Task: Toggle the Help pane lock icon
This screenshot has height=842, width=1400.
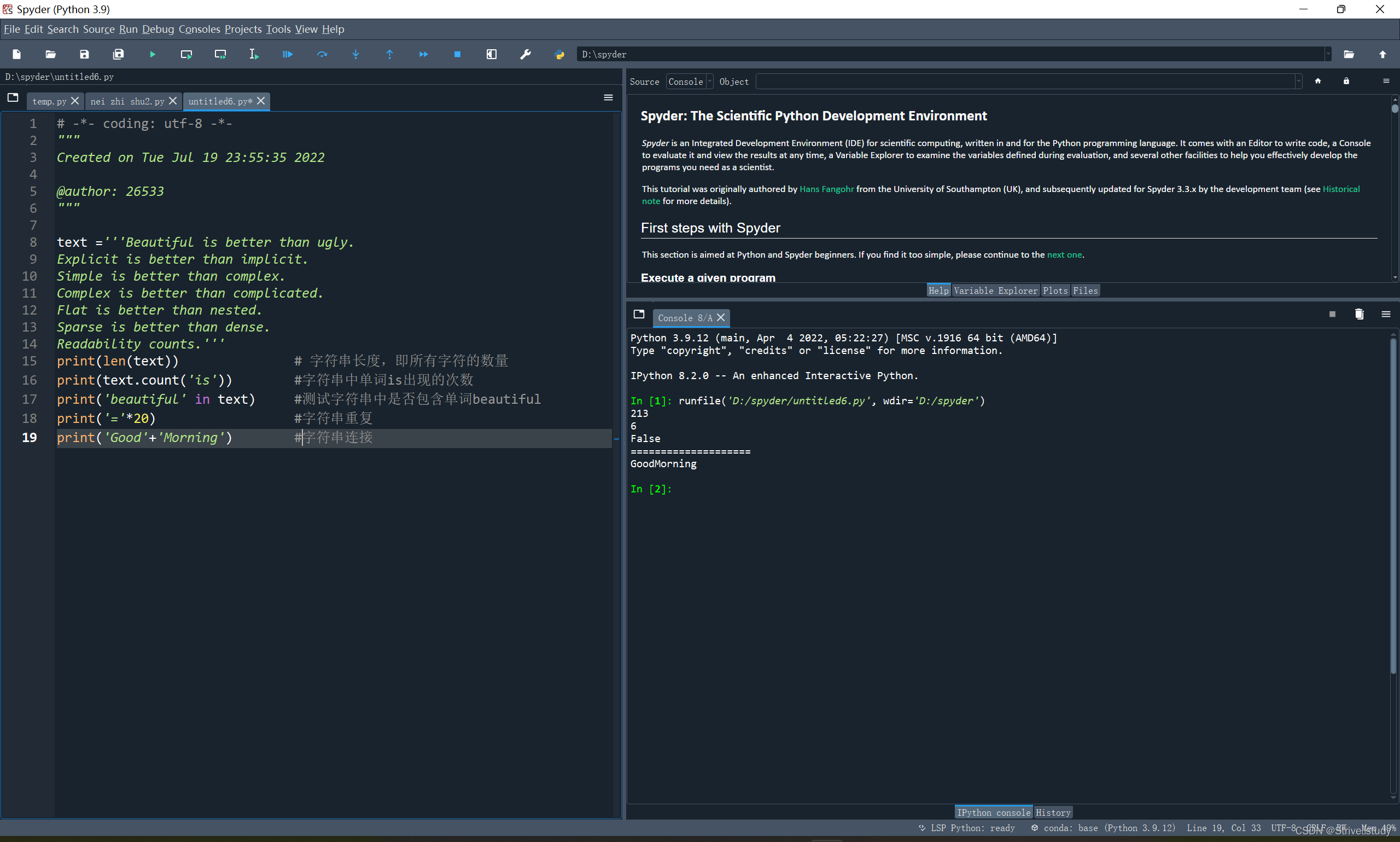Action: pyautogui.click(x=1345, y=81)
